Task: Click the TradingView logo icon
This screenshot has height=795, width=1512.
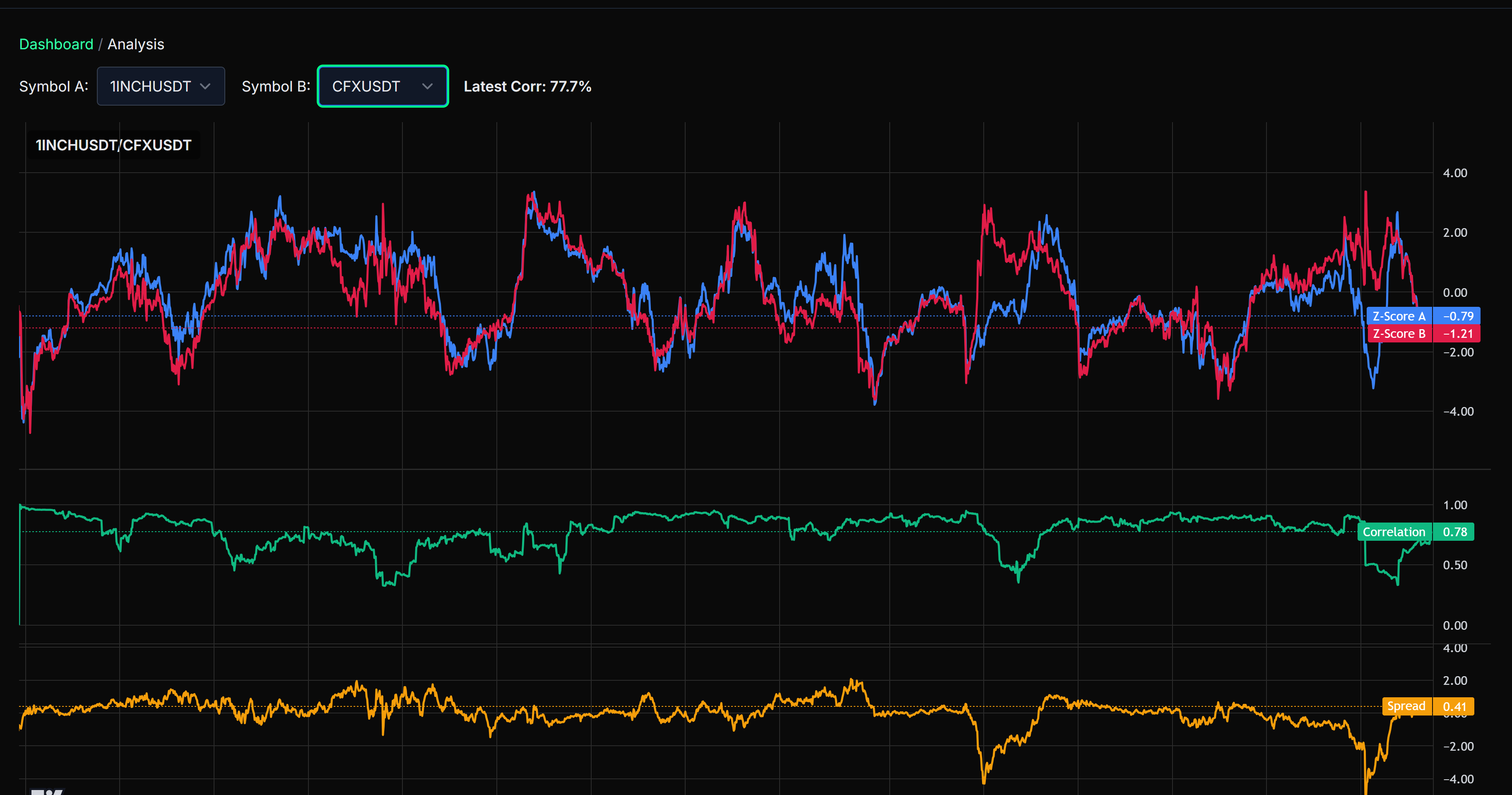Action: tap(47, 791)
